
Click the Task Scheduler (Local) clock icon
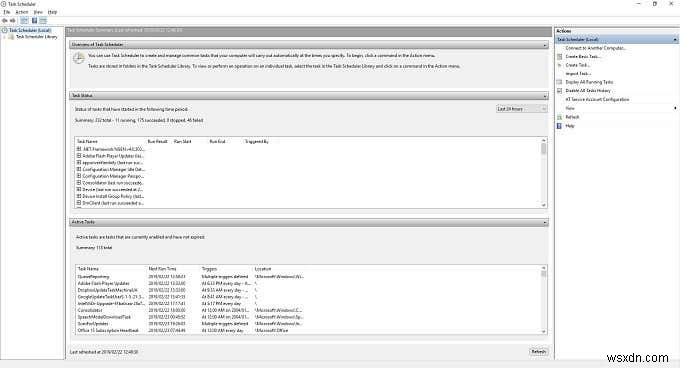(x=4, y=30)
